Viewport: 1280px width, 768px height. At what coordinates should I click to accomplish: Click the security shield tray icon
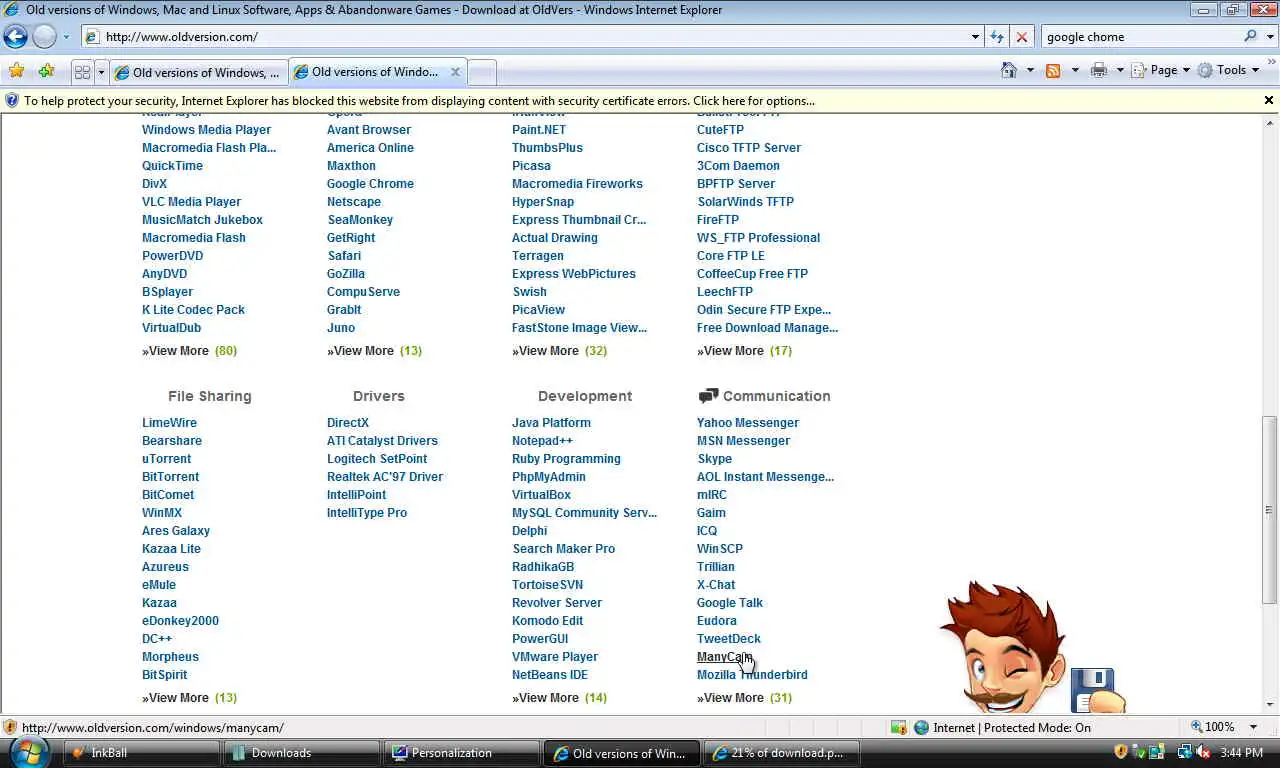1121,752
